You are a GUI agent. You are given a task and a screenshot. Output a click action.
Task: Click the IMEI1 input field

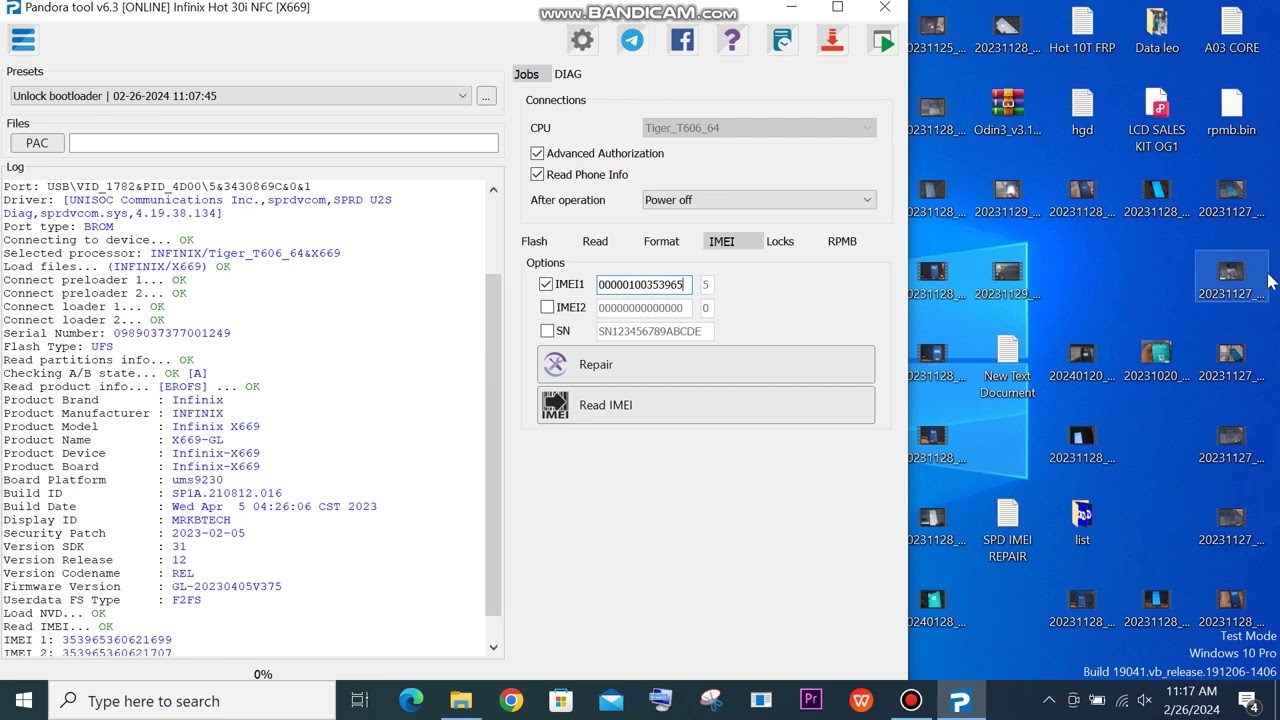click(644, 285)
